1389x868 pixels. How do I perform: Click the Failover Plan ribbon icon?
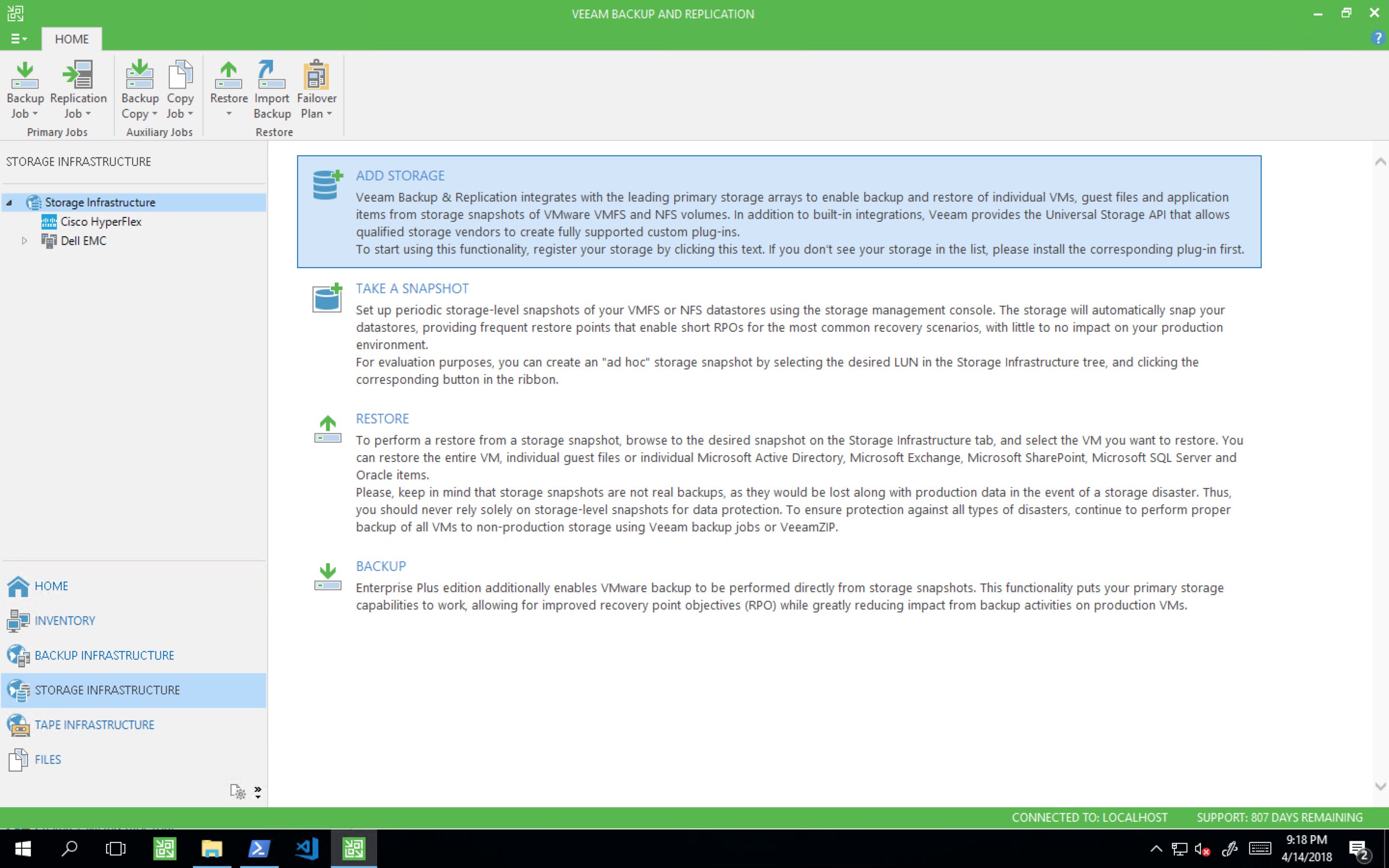pyautogui.click(x=316, y=75)
